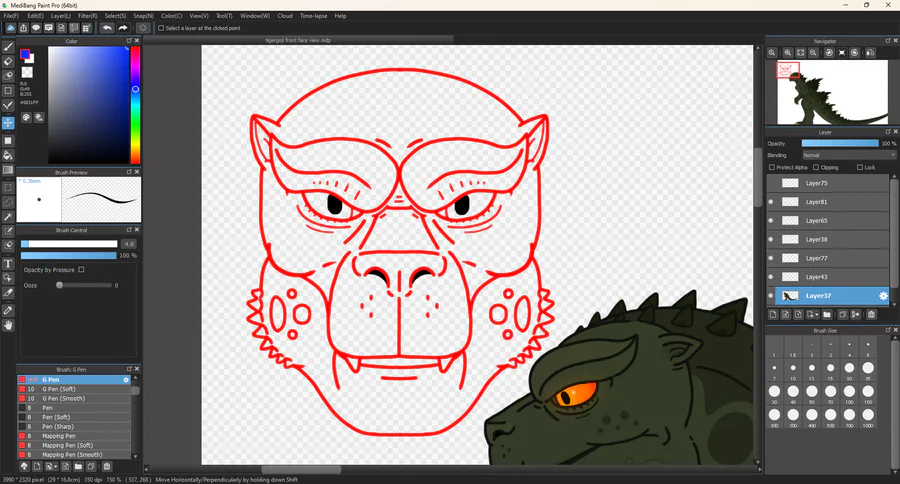
Task: Click the brush size value field 4.9
Action: 129,243
